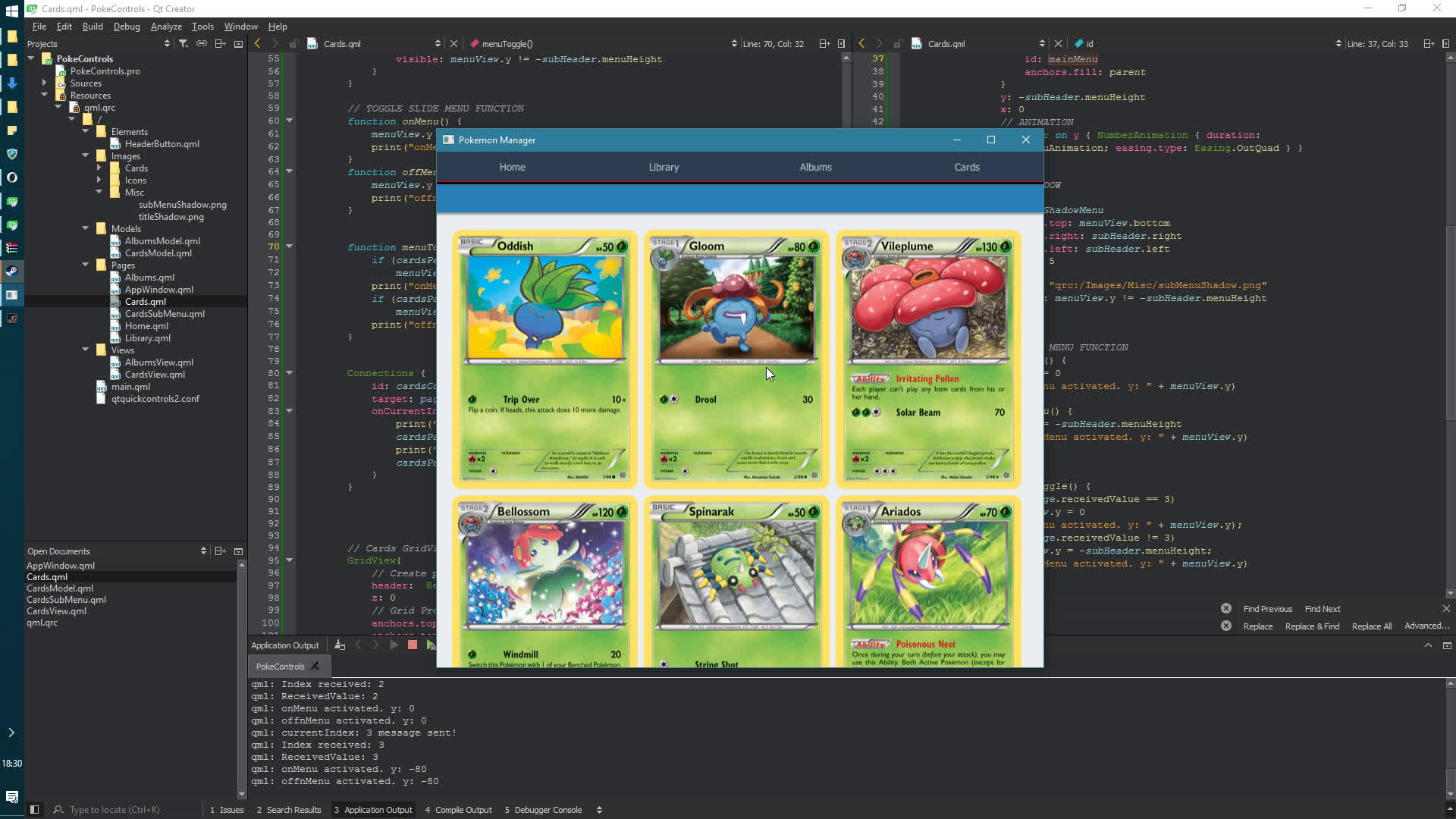
Task: Re-run the app via the green run icon
Action: coord(431,645)
